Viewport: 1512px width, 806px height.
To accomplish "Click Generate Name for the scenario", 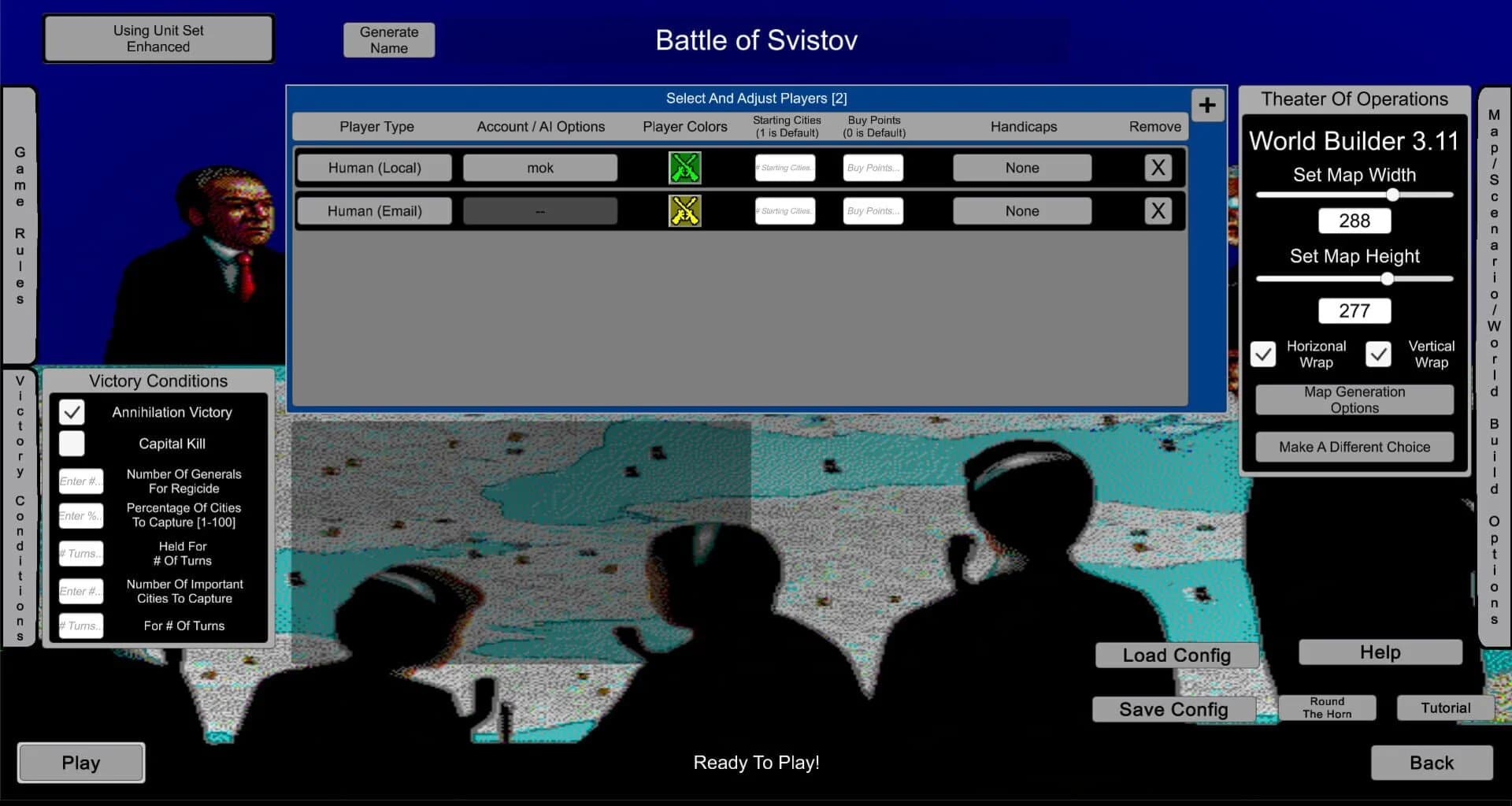I will pos(388,39).
